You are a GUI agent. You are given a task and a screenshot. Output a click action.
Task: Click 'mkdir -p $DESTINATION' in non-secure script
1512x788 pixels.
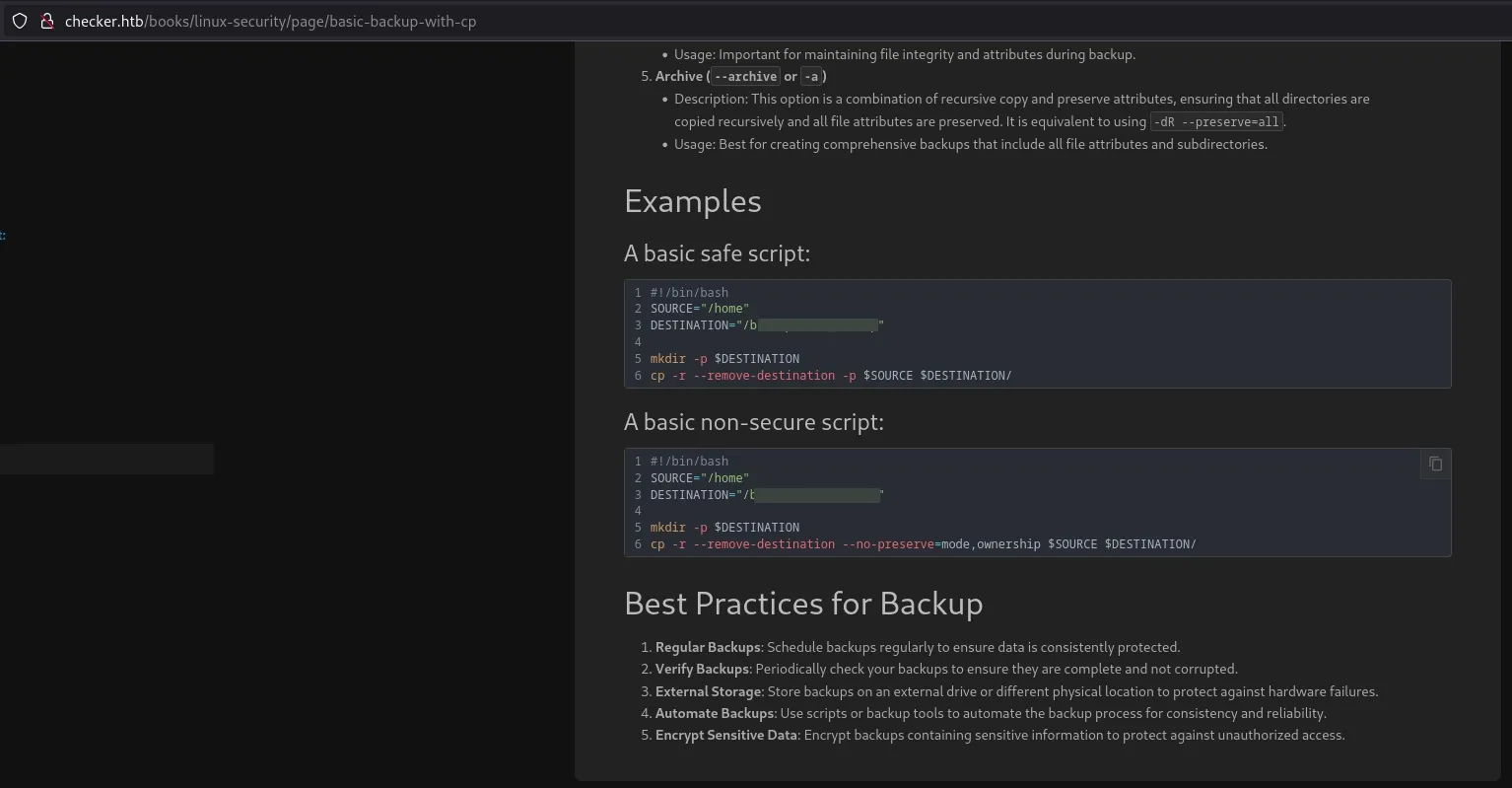pos(724,528)
